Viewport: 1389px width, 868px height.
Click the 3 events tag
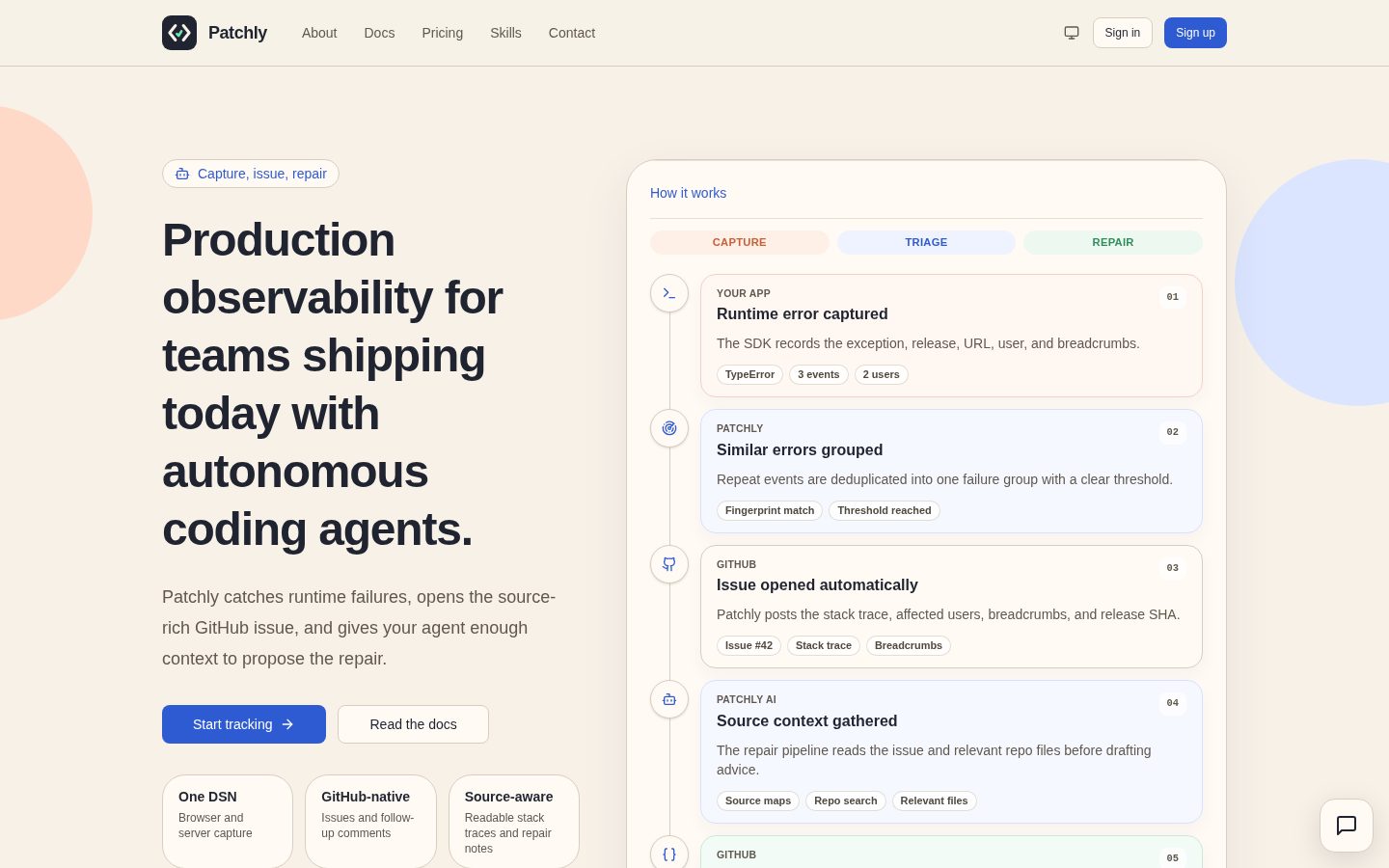(819, 374)
